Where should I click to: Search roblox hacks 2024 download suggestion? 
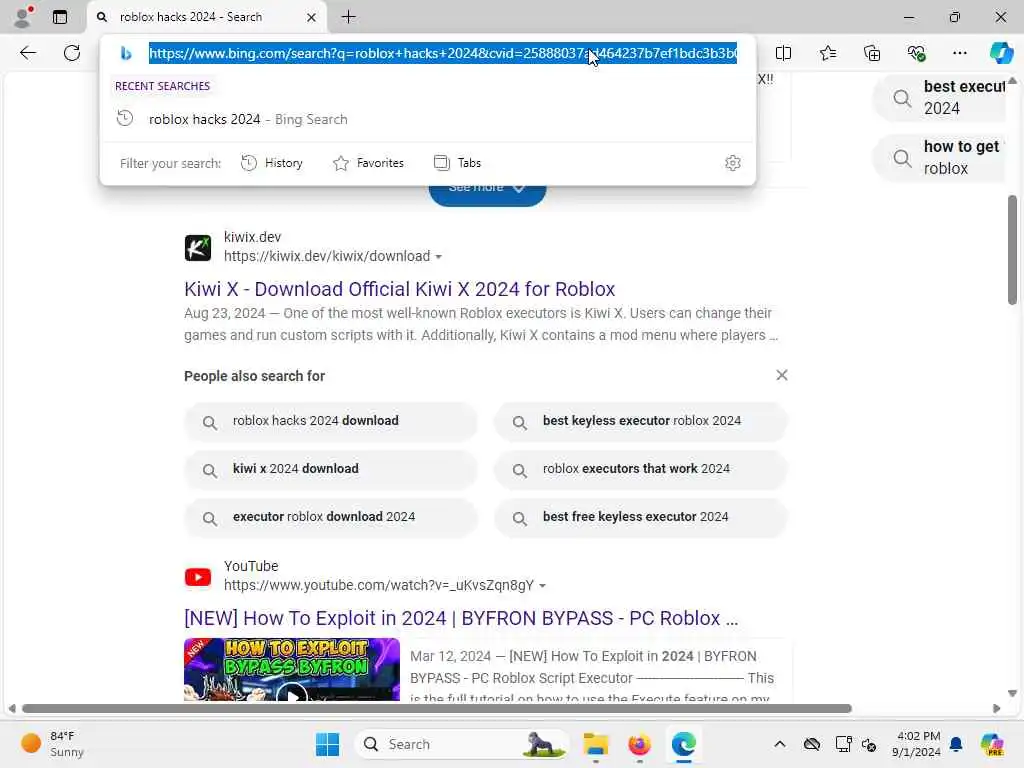(331, 421)
